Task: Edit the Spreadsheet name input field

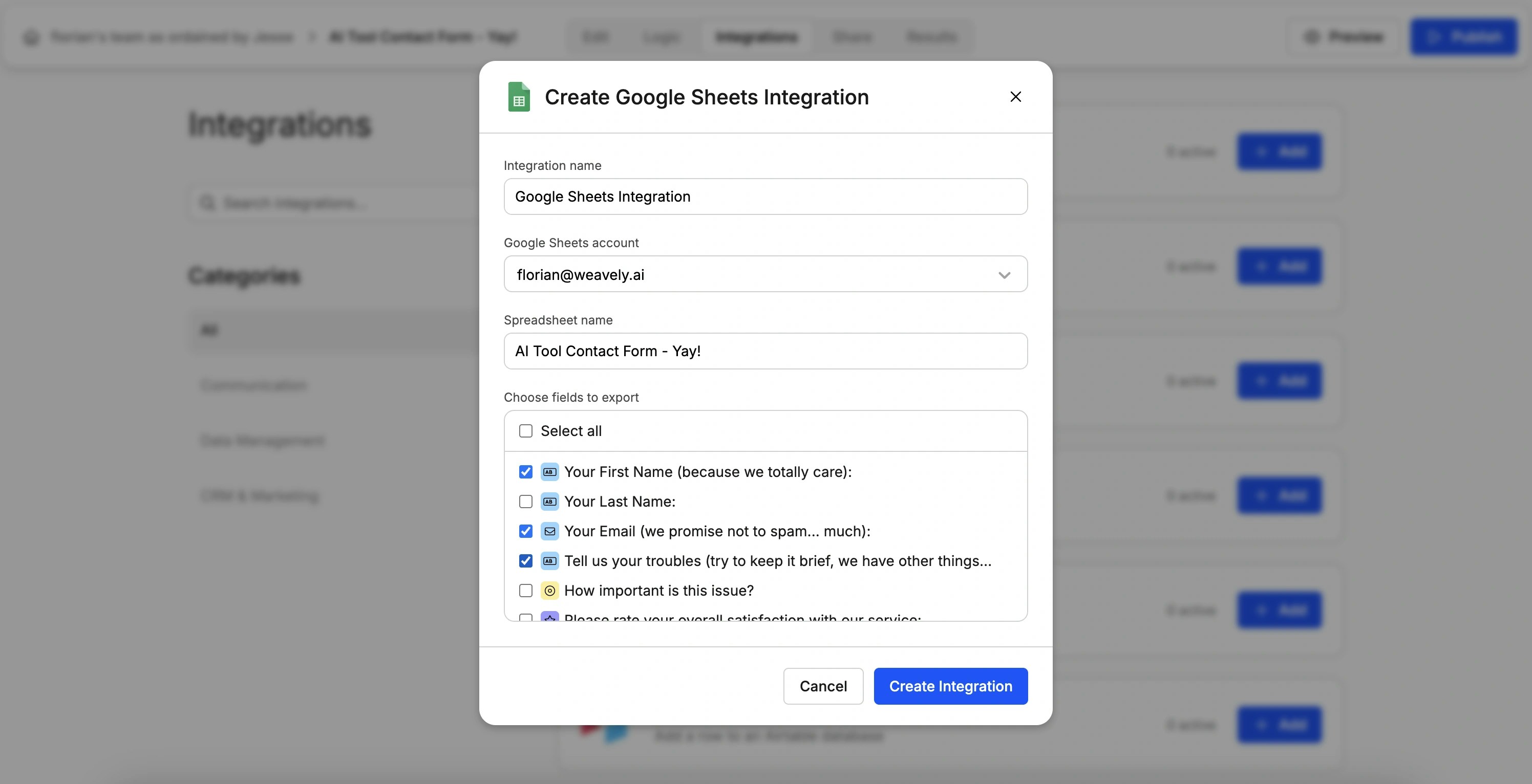Action: (x=765, y=351)
